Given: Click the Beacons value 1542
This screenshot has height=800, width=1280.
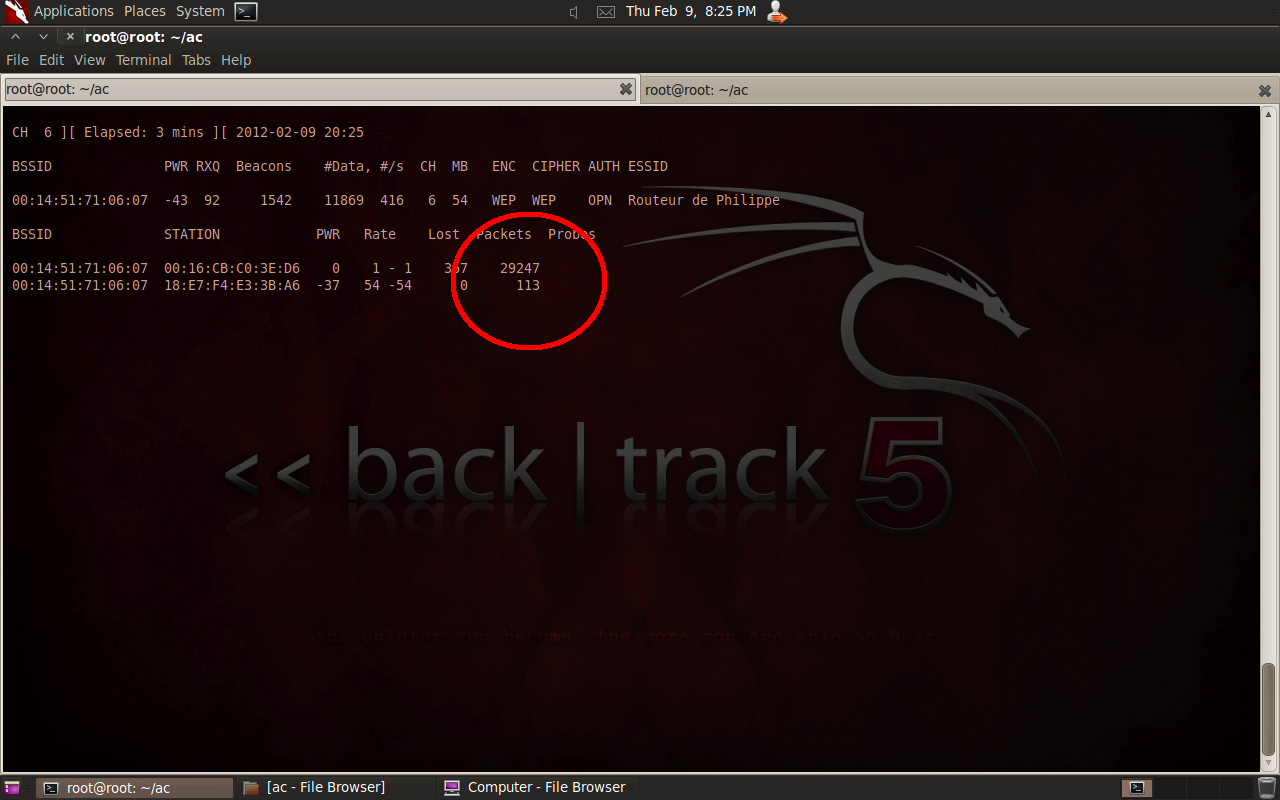Looking at the screenshot, I should pos(276,200).
